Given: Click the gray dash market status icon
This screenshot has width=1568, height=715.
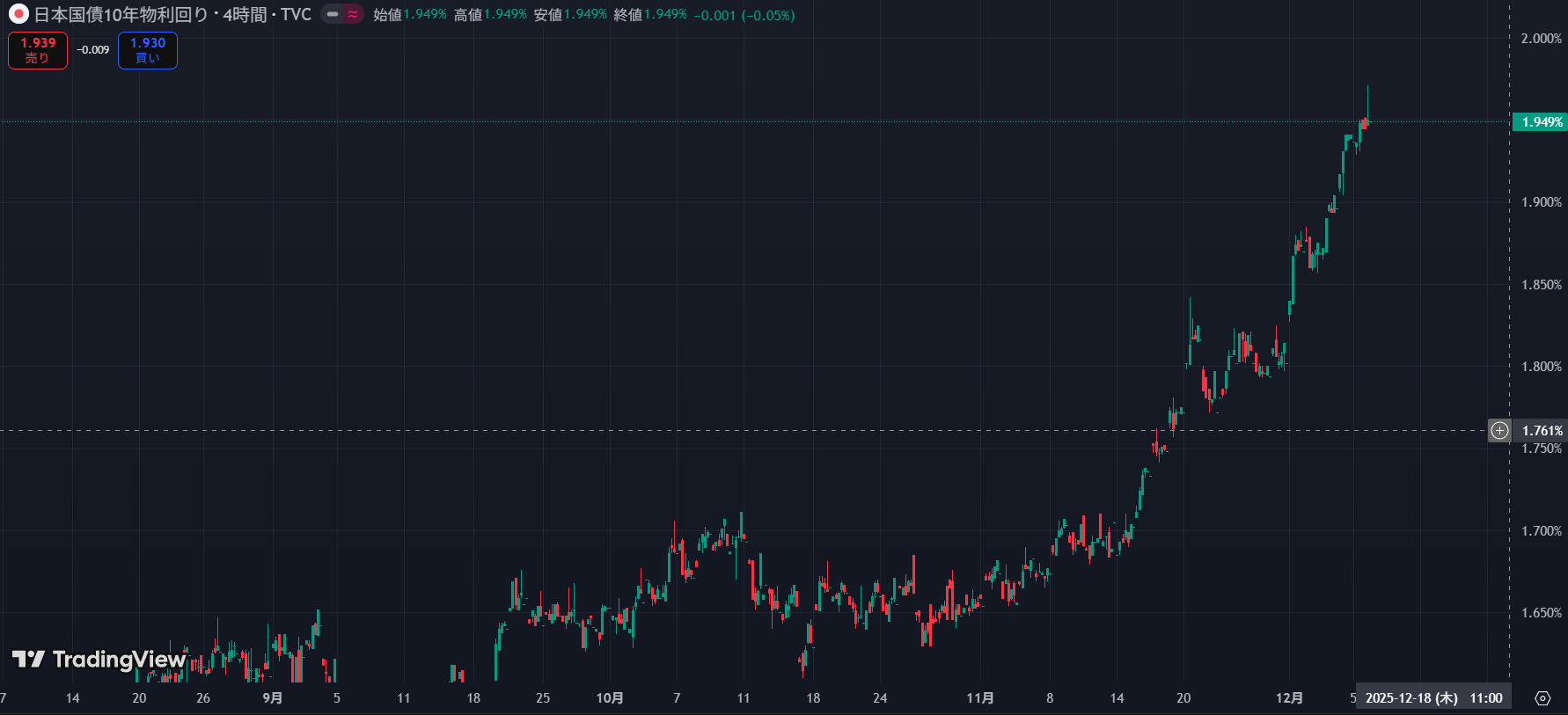Looking at the screenshot, I should pyautogui.click(x=333, y=14).
